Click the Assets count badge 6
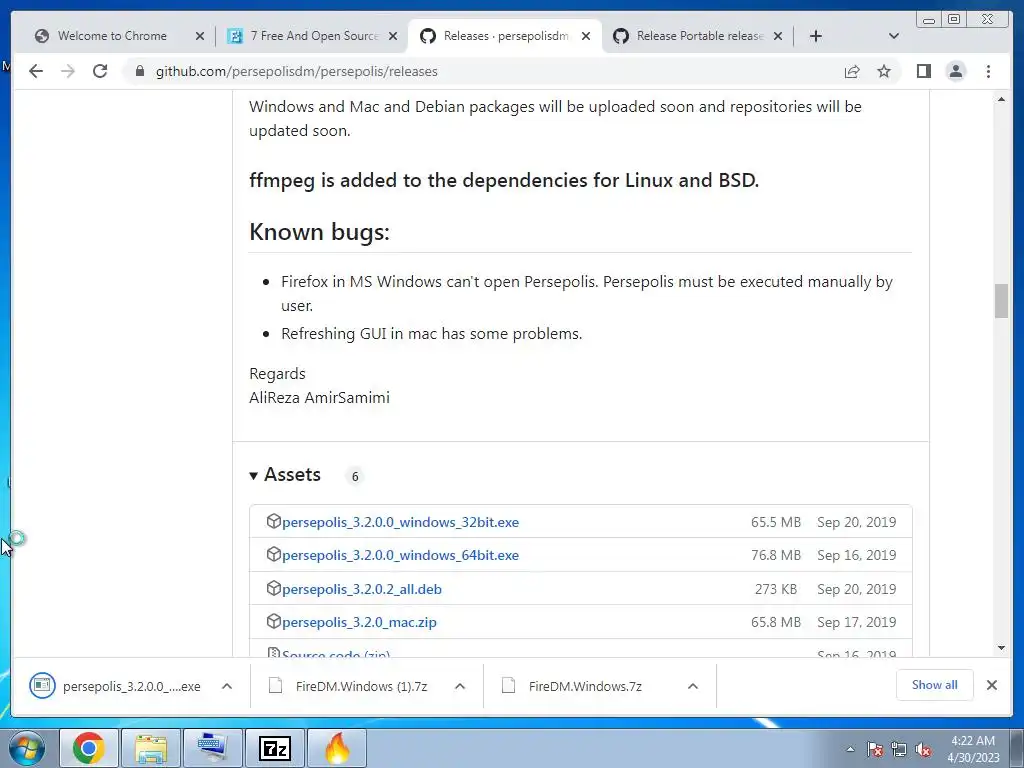 tap(355, 477)
